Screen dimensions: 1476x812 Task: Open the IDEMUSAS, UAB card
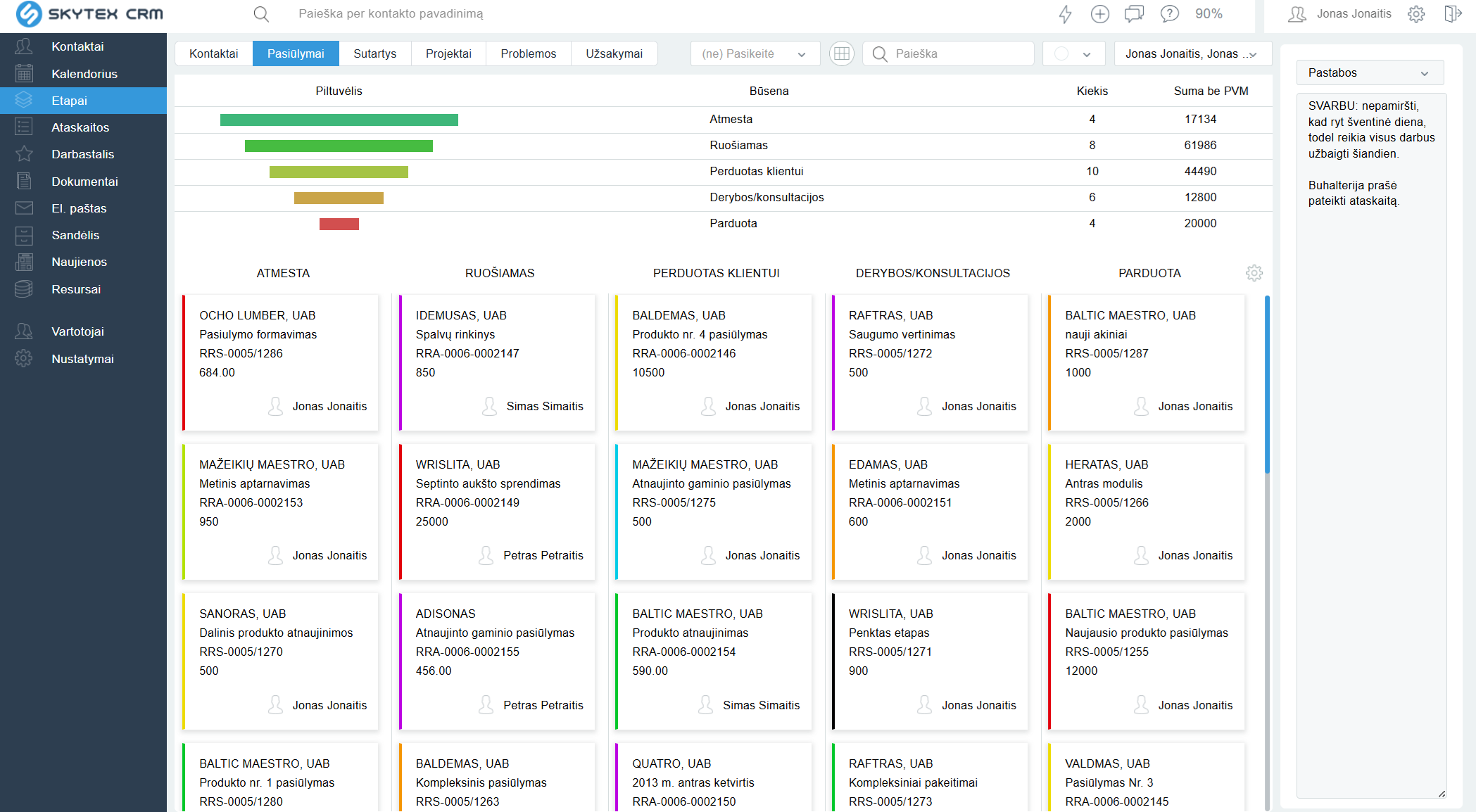click(497, 362)
